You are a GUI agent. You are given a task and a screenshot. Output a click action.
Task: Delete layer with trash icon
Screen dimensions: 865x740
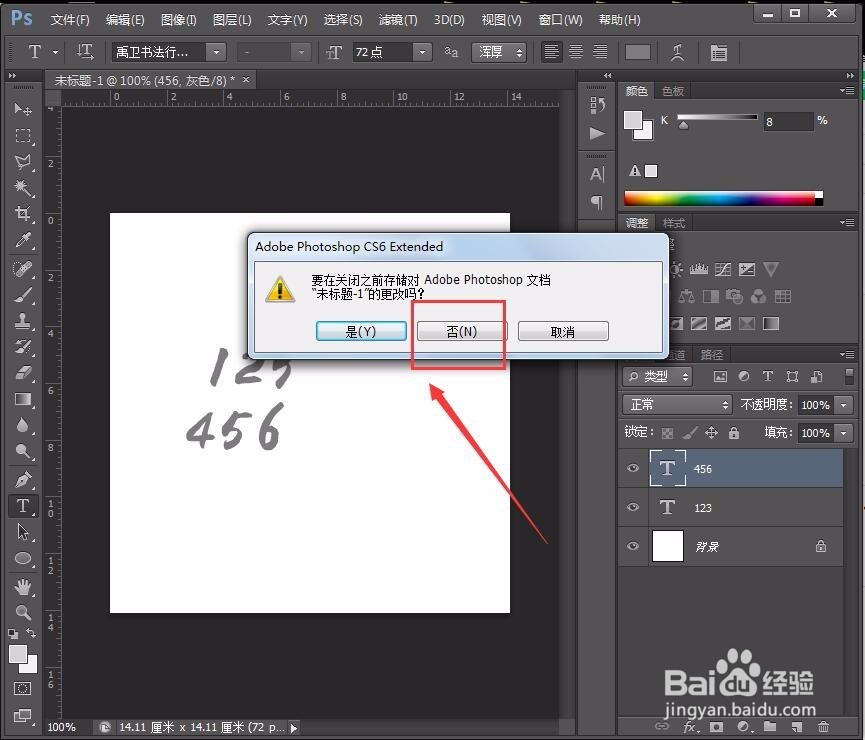point(823,726)
